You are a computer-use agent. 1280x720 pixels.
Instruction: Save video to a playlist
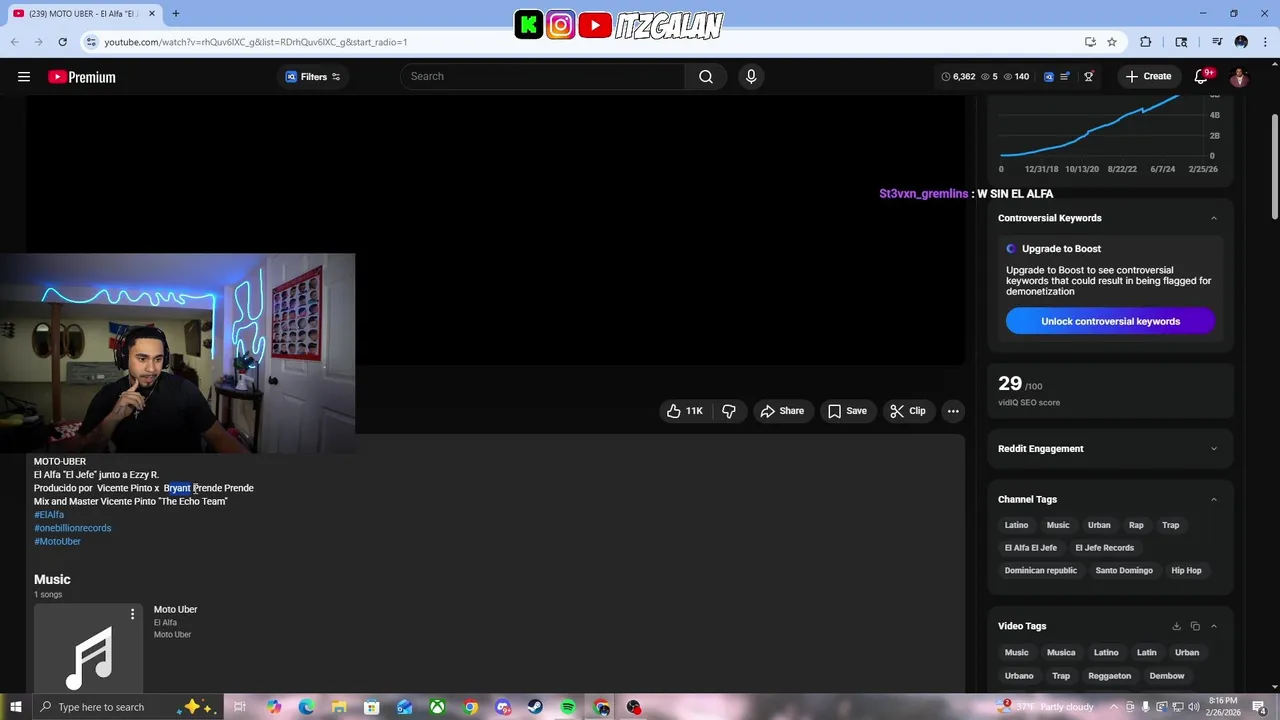point(847,411)
